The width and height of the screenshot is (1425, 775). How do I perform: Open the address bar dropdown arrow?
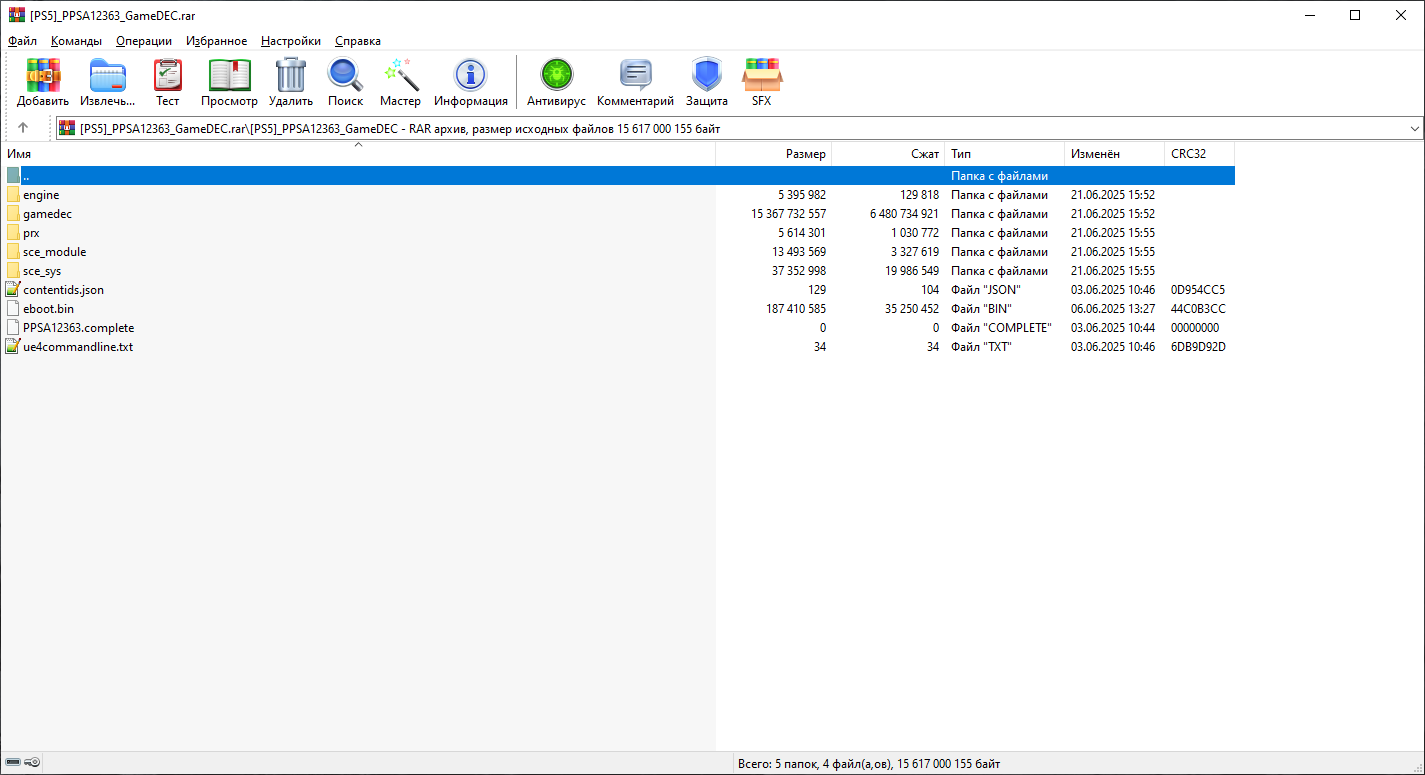[1415, 129]
